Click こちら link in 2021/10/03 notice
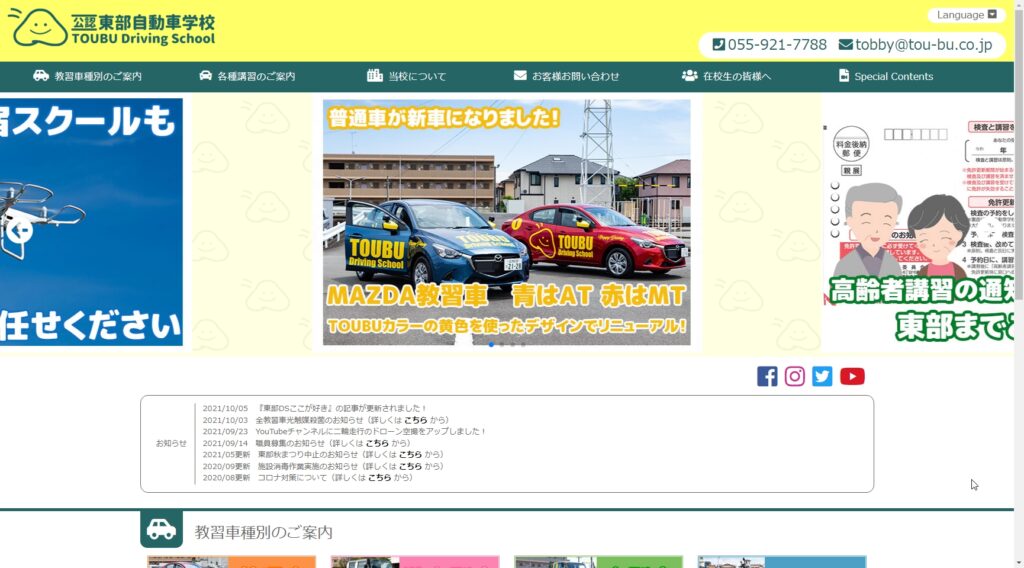Viewport: 1024px width, 568px height. (x=415, y=420)
